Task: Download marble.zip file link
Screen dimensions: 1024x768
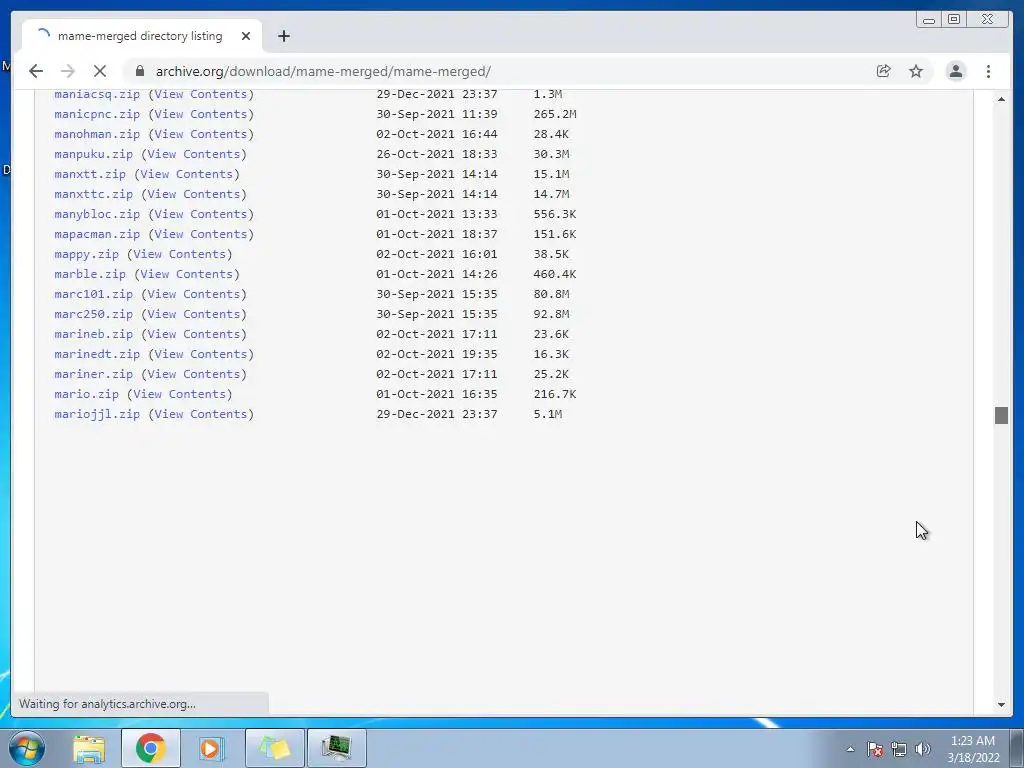Action: (89, 274)
